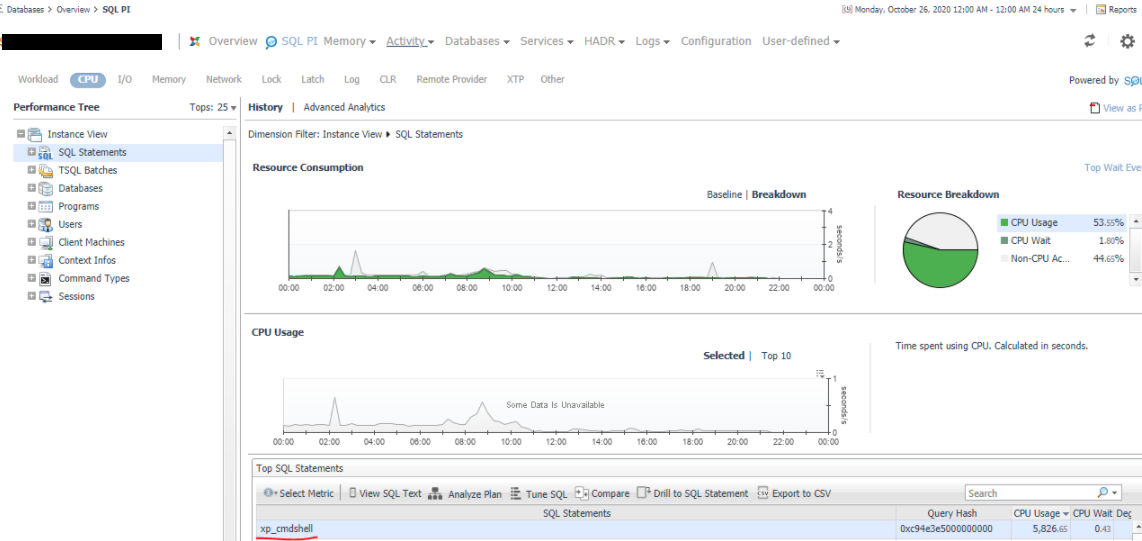Open the Tops: 25 dropdown
This screenshot has width=1142, height=541.
point(212,107)
